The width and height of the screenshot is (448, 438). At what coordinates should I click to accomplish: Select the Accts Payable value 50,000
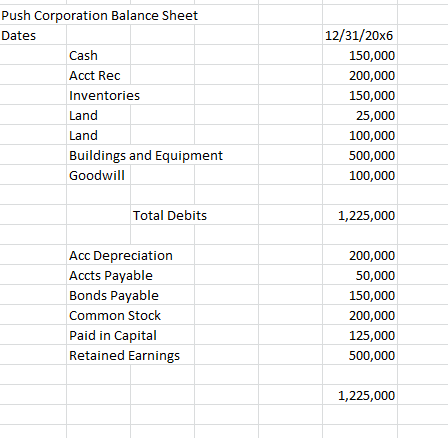point(375,276)
